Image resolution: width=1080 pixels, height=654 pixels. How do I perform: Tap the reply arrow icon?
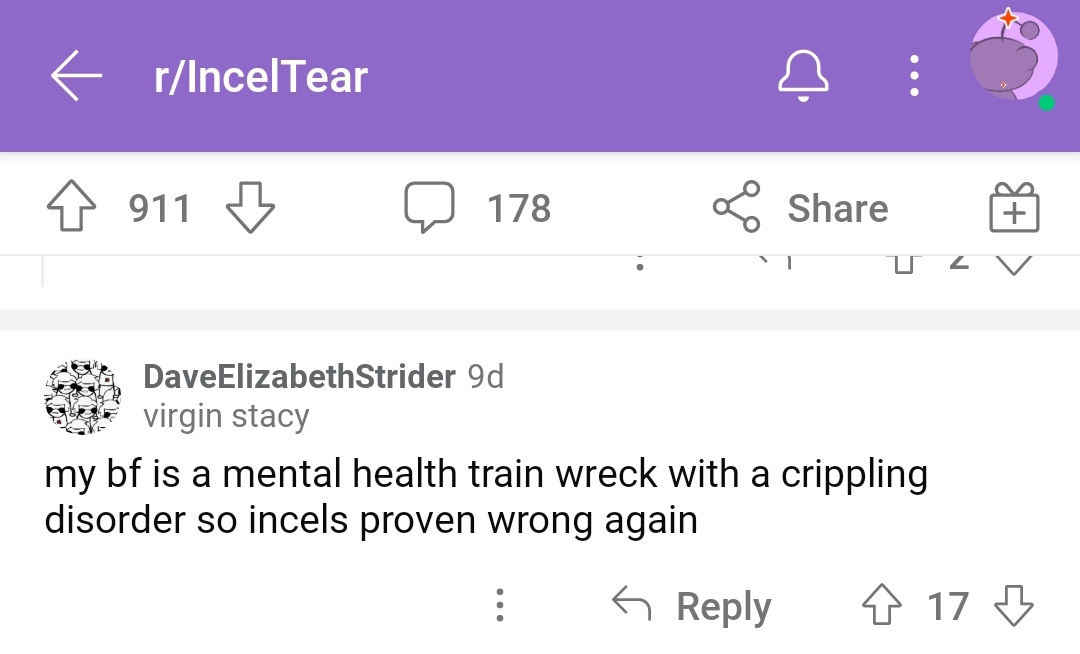click(632, 604)
